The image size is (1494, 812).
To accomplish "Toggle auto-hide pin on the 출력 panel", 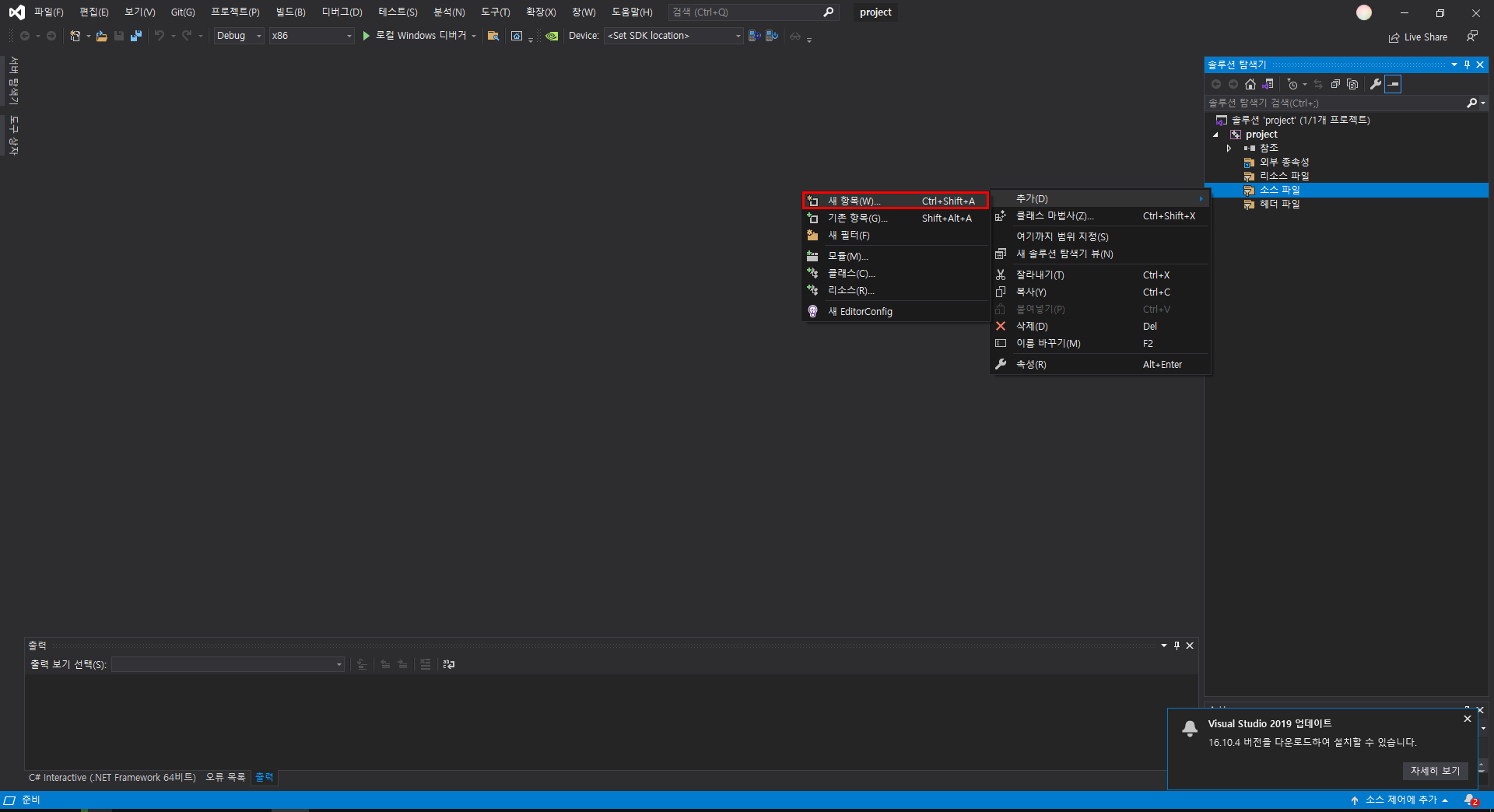I will (1177, 646).
